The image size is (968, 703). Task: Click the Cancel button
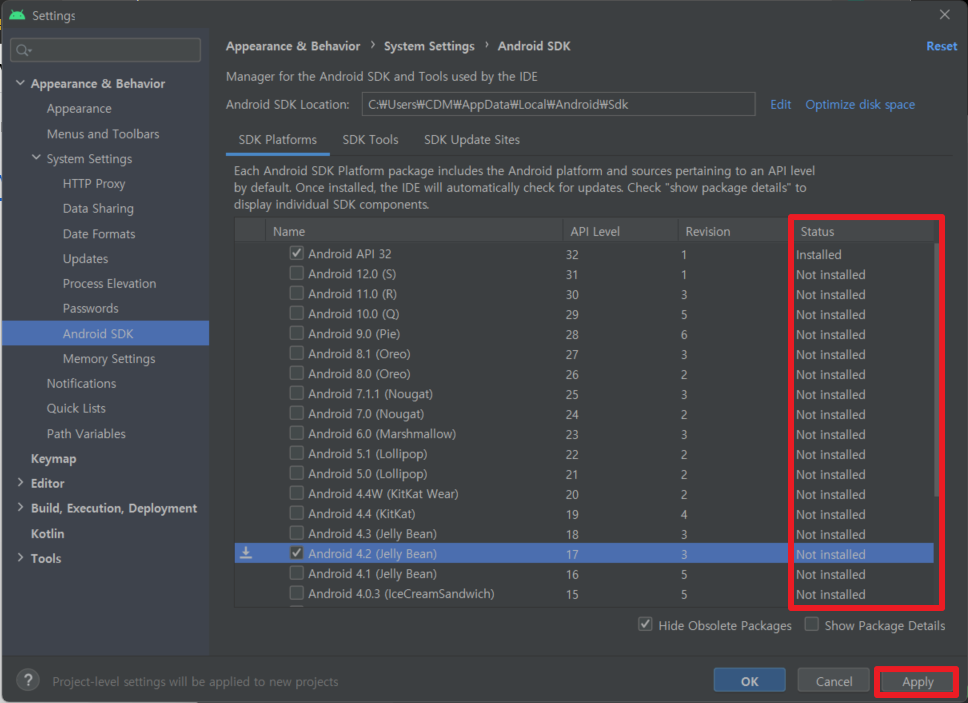point(833,681)
